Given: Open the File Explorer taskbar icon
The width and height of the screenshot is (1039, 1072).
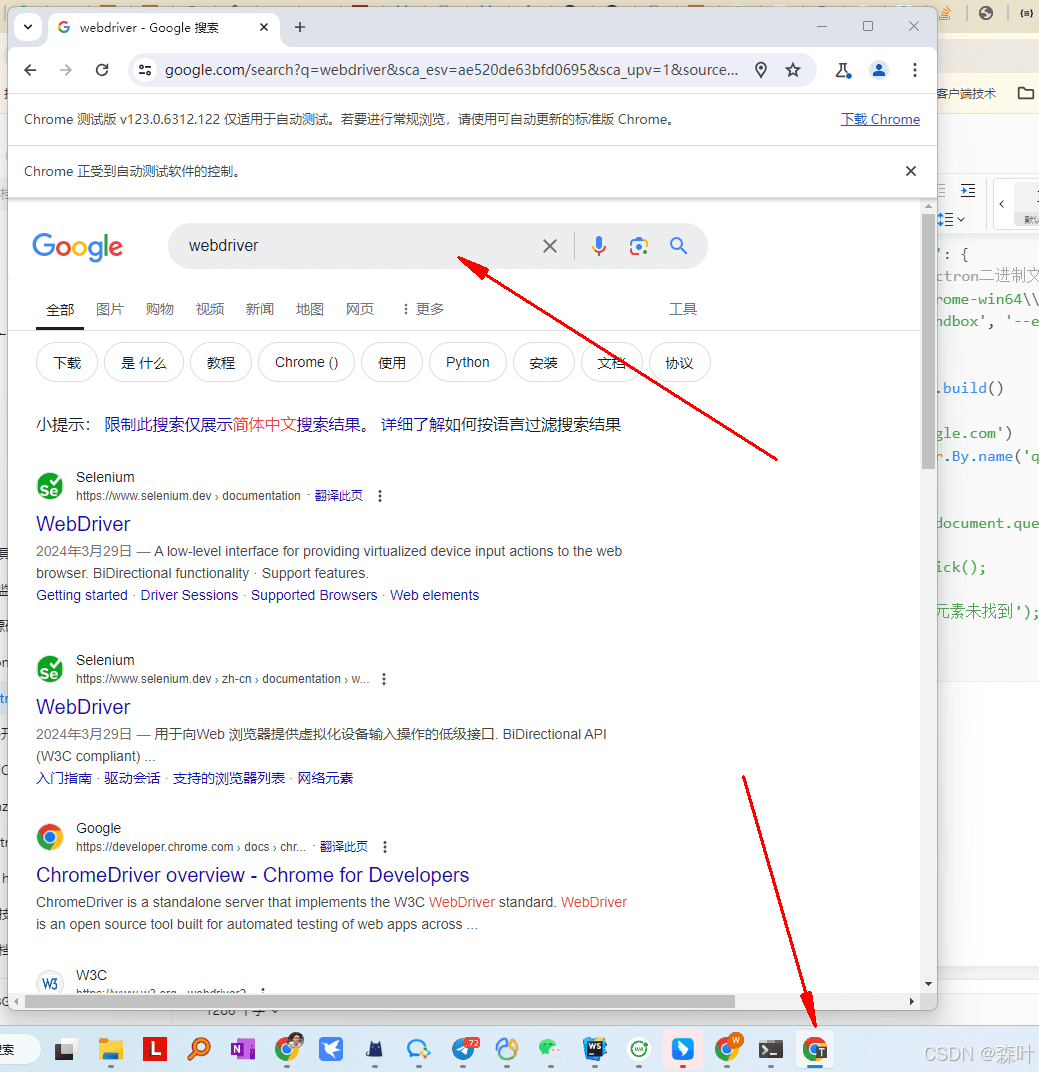Looking at the screenshot, I should point(111,1049).
